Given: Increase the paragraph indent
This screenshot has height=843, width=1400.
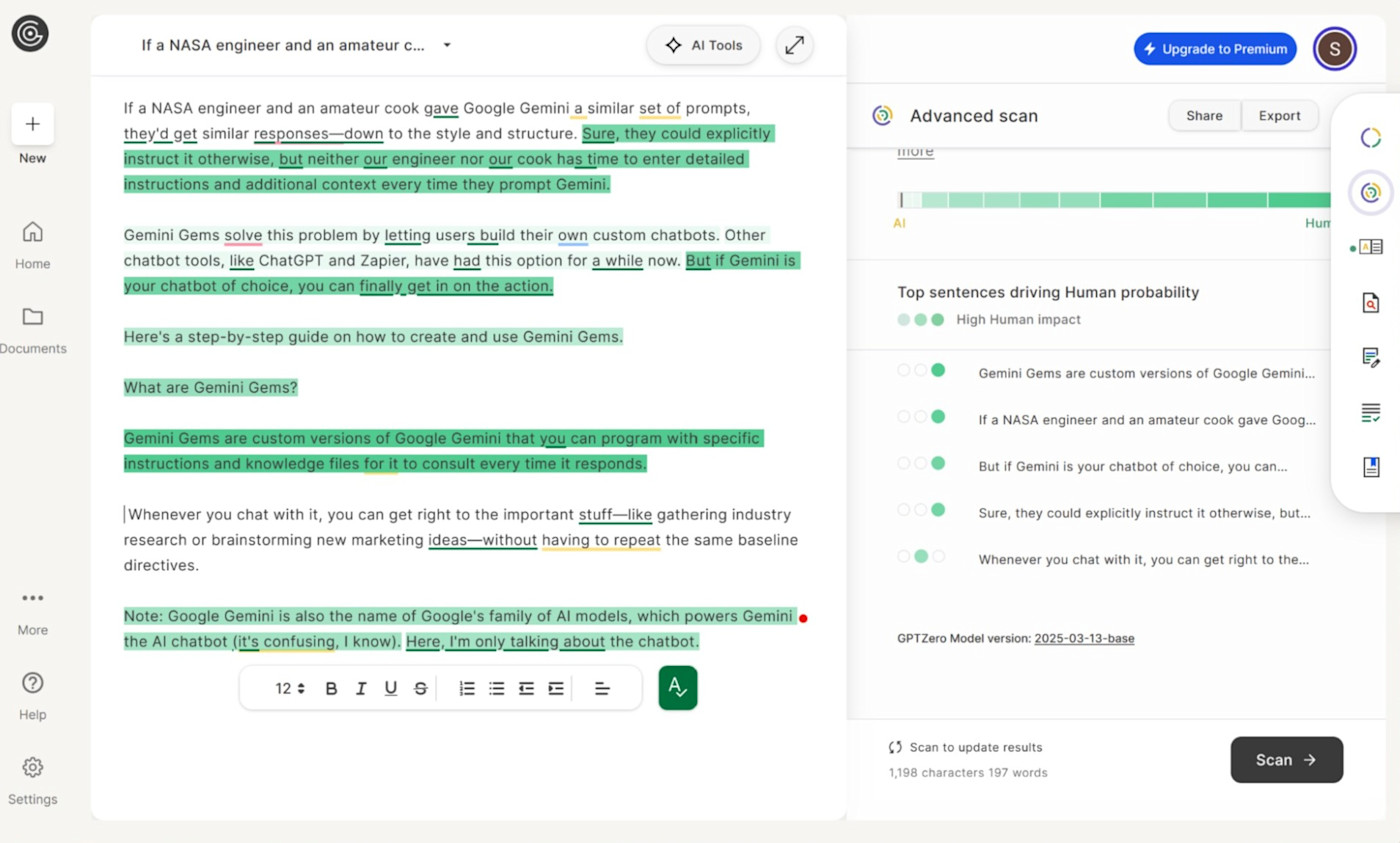Looking at the screenshot, I should pyautogui.click(x=556, y=688).
